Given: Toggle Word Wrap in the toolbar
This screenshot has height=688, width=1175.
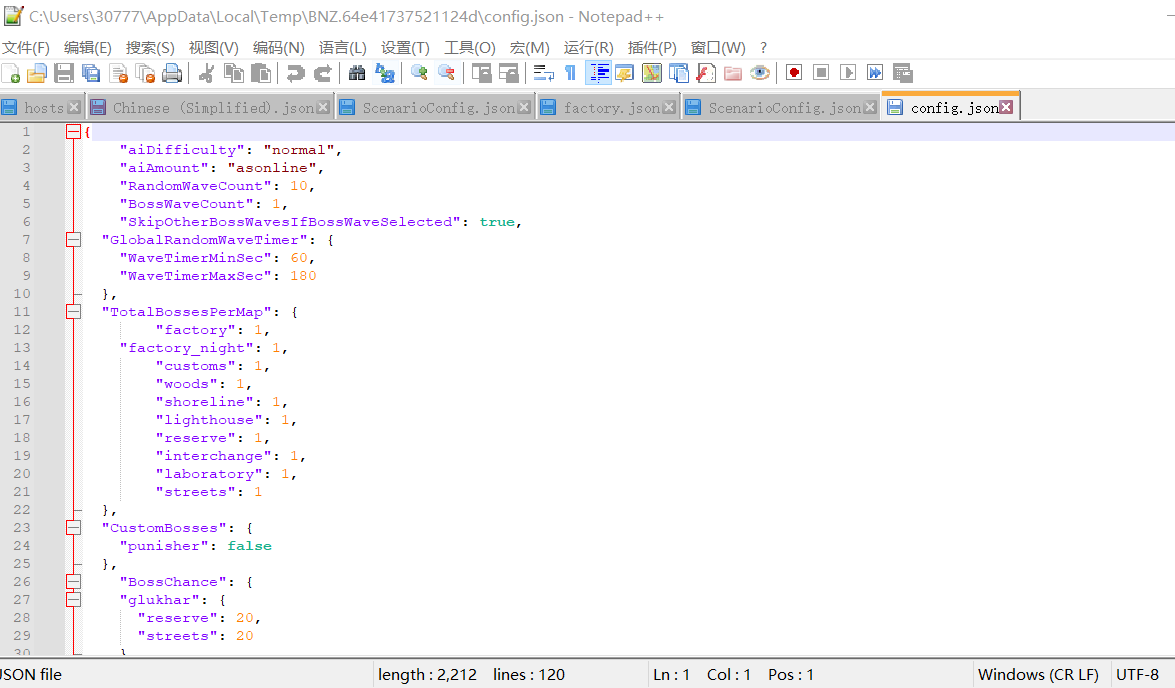Looking at the screenshot, I should point(544,73).
